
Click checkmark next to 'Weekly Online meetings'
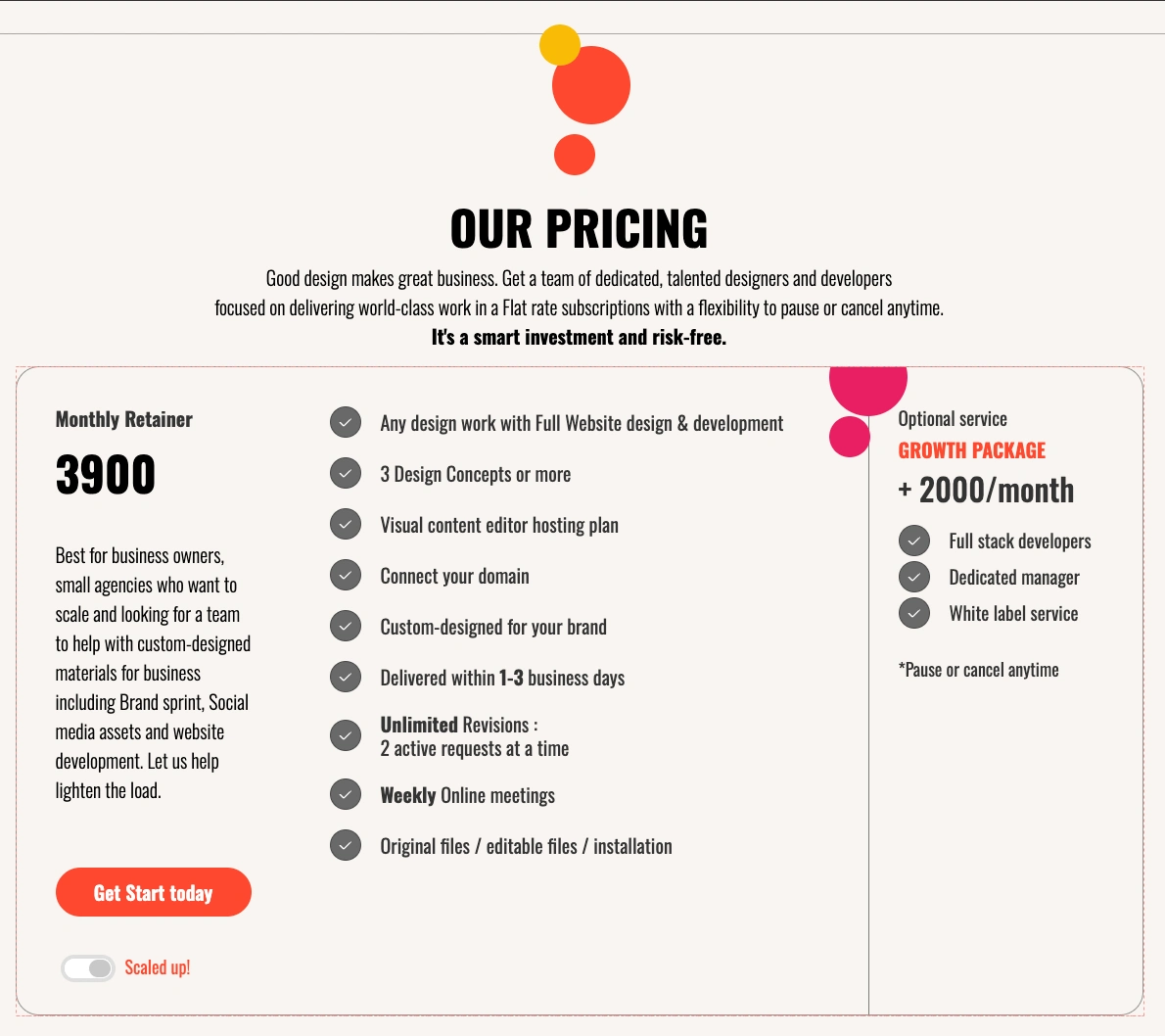coord(346,795)
